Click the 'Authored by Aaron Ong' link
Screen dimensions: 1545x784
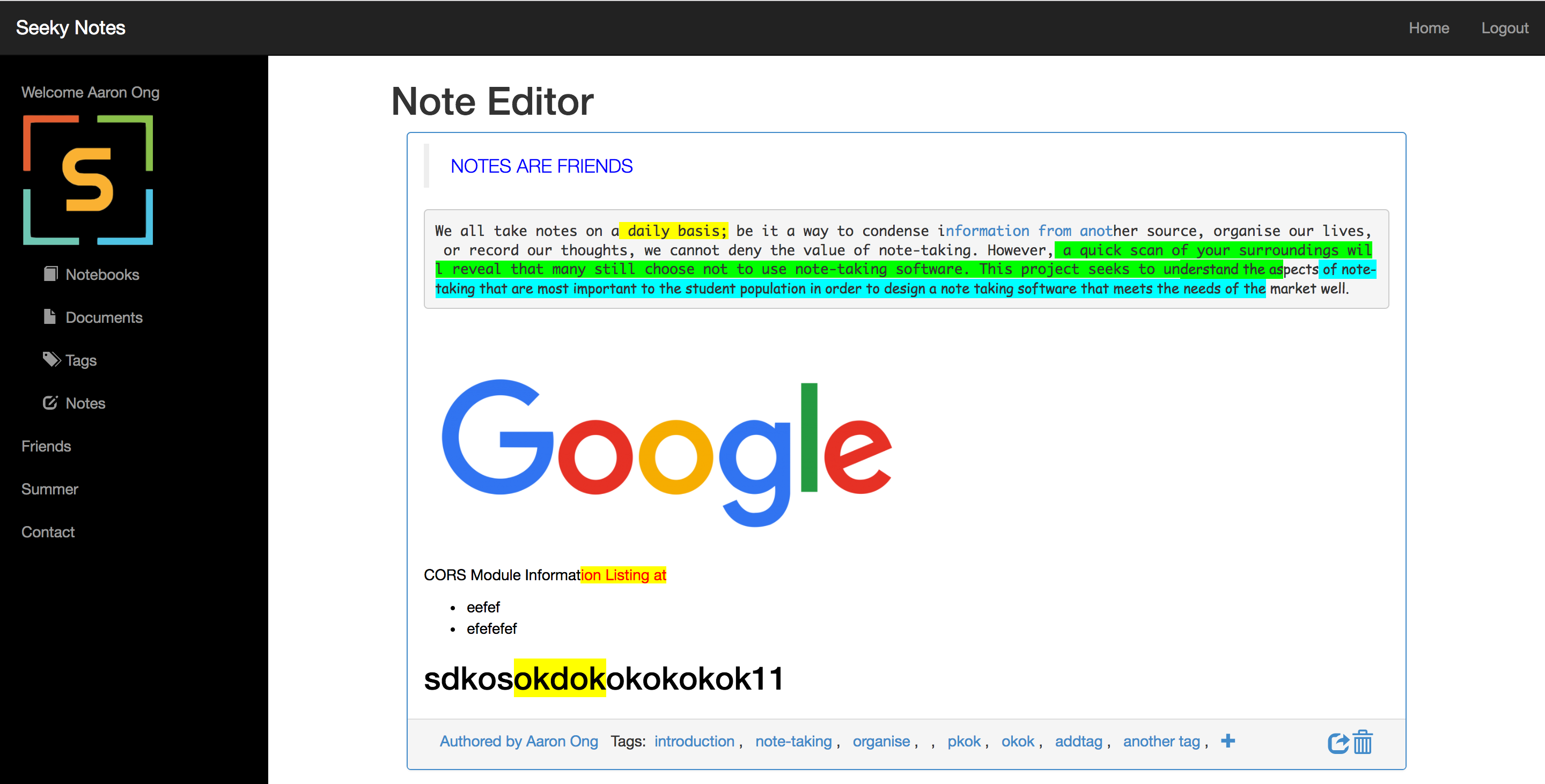519,742
